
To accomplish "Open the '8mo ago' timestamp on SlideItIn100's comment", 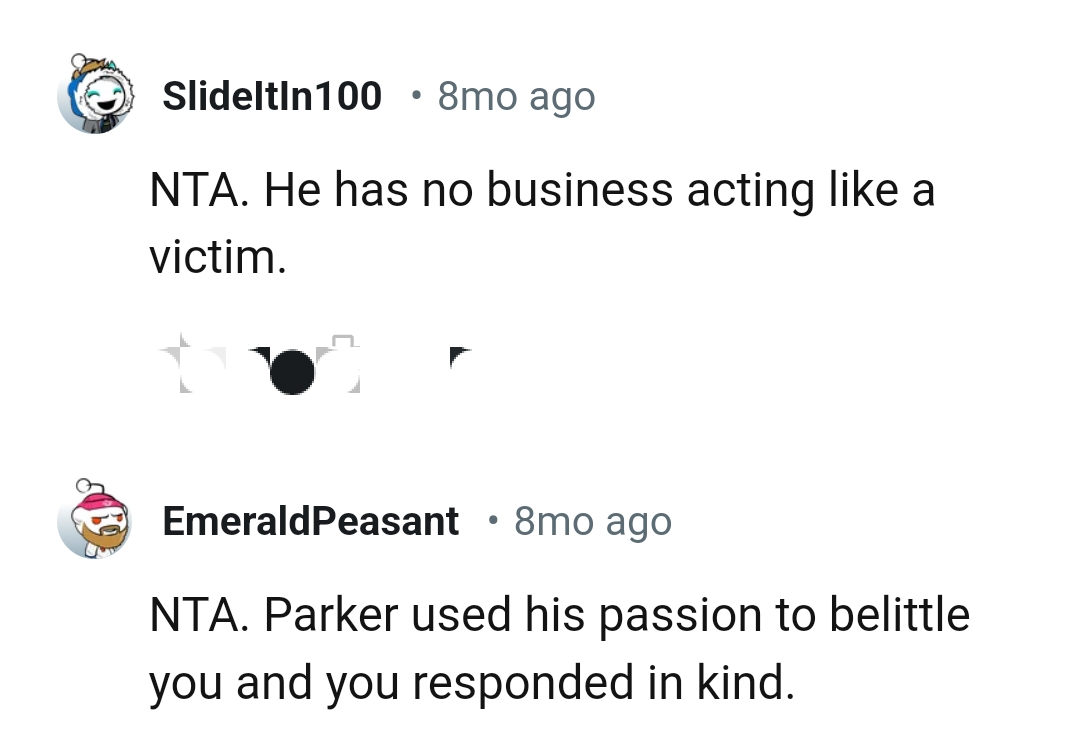I will point(514,95).
